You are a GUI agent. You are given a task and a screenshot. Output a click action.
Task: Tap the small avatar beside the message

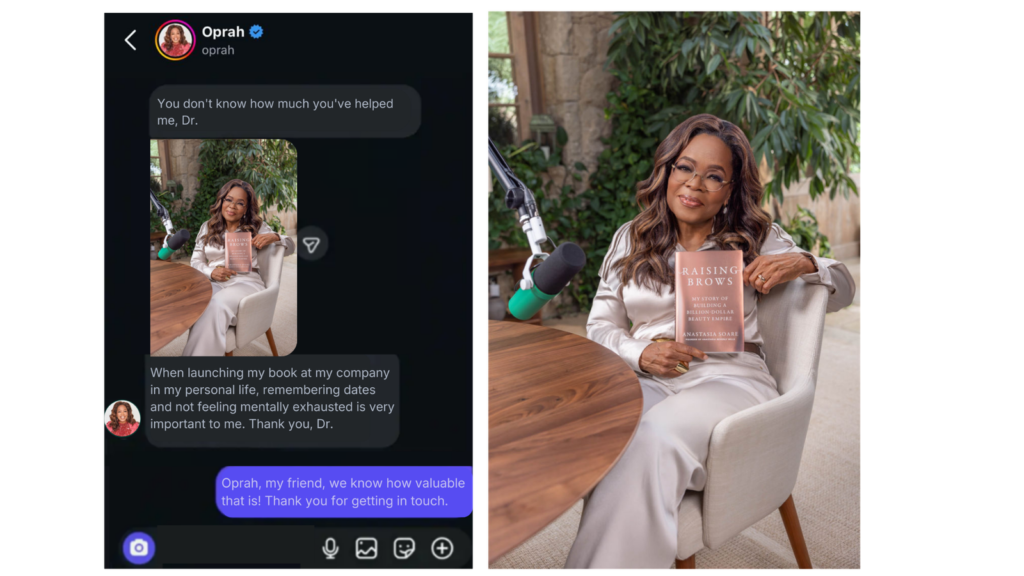(122, 418)
